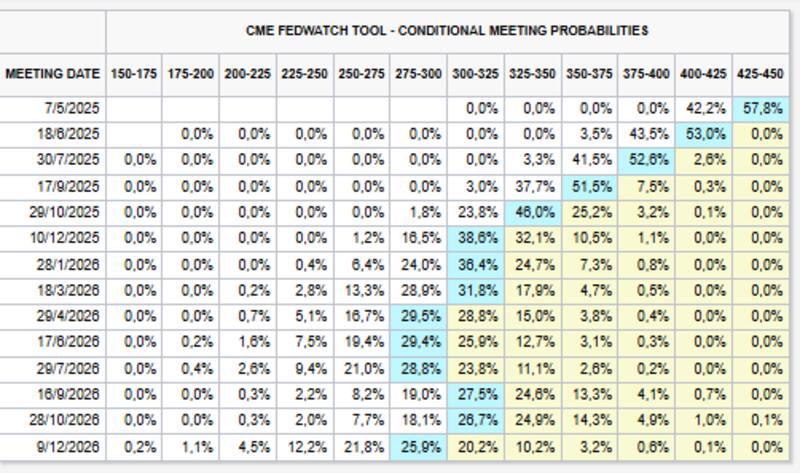
Task: Click the CME FedWatch Tool table title
Action: tap(447, 31)
